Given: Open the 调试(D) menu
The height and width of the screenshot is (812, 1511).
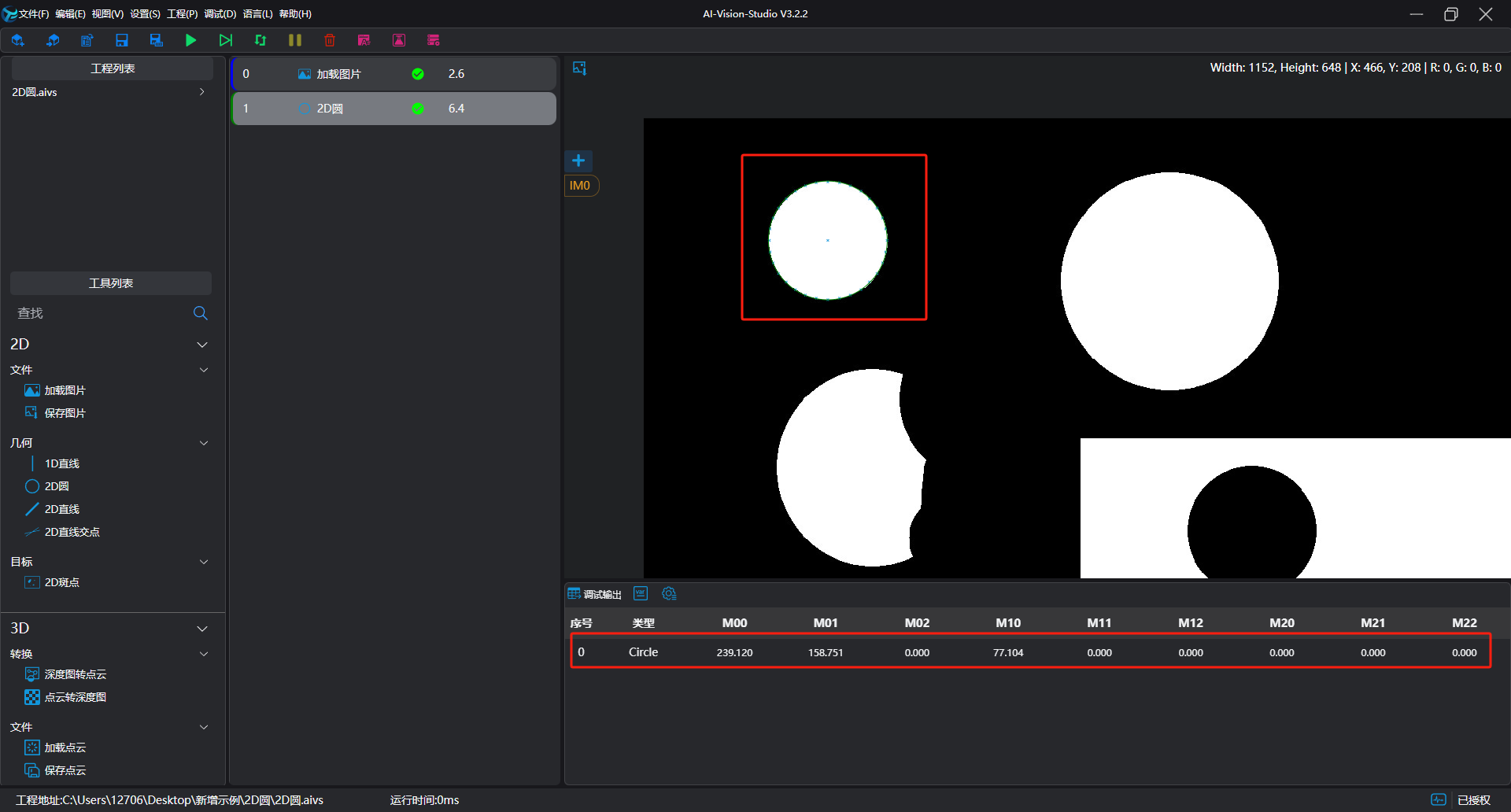Looking at the screenshot, I should [x=220, y=14].
